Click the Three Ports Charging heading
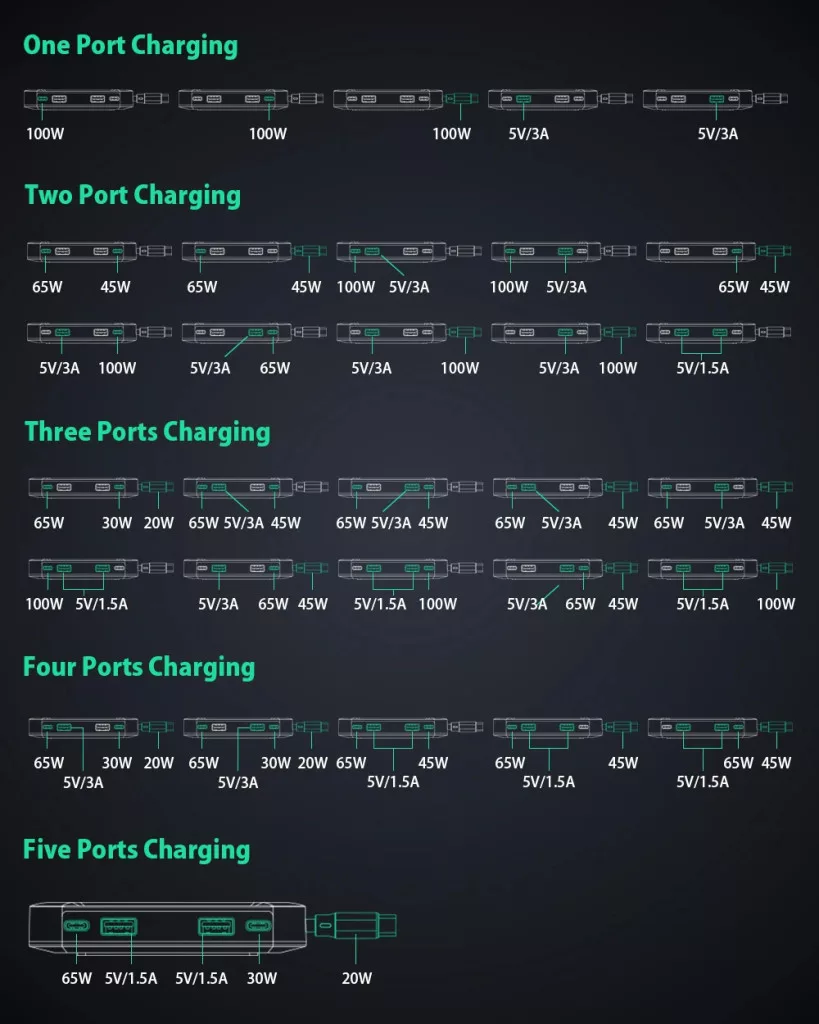Screen dimensions: 819x1024 pyautogui.click(x=147, y=432)
